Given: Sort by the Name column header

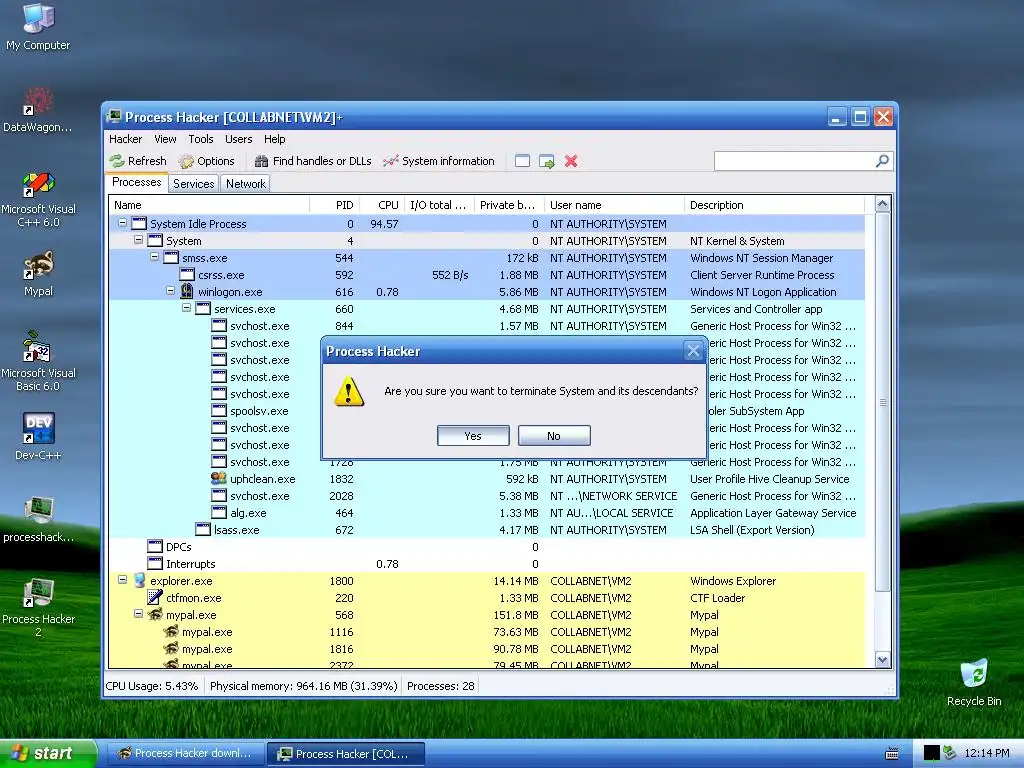Looking at the screenshot, I should pos(209,205).
